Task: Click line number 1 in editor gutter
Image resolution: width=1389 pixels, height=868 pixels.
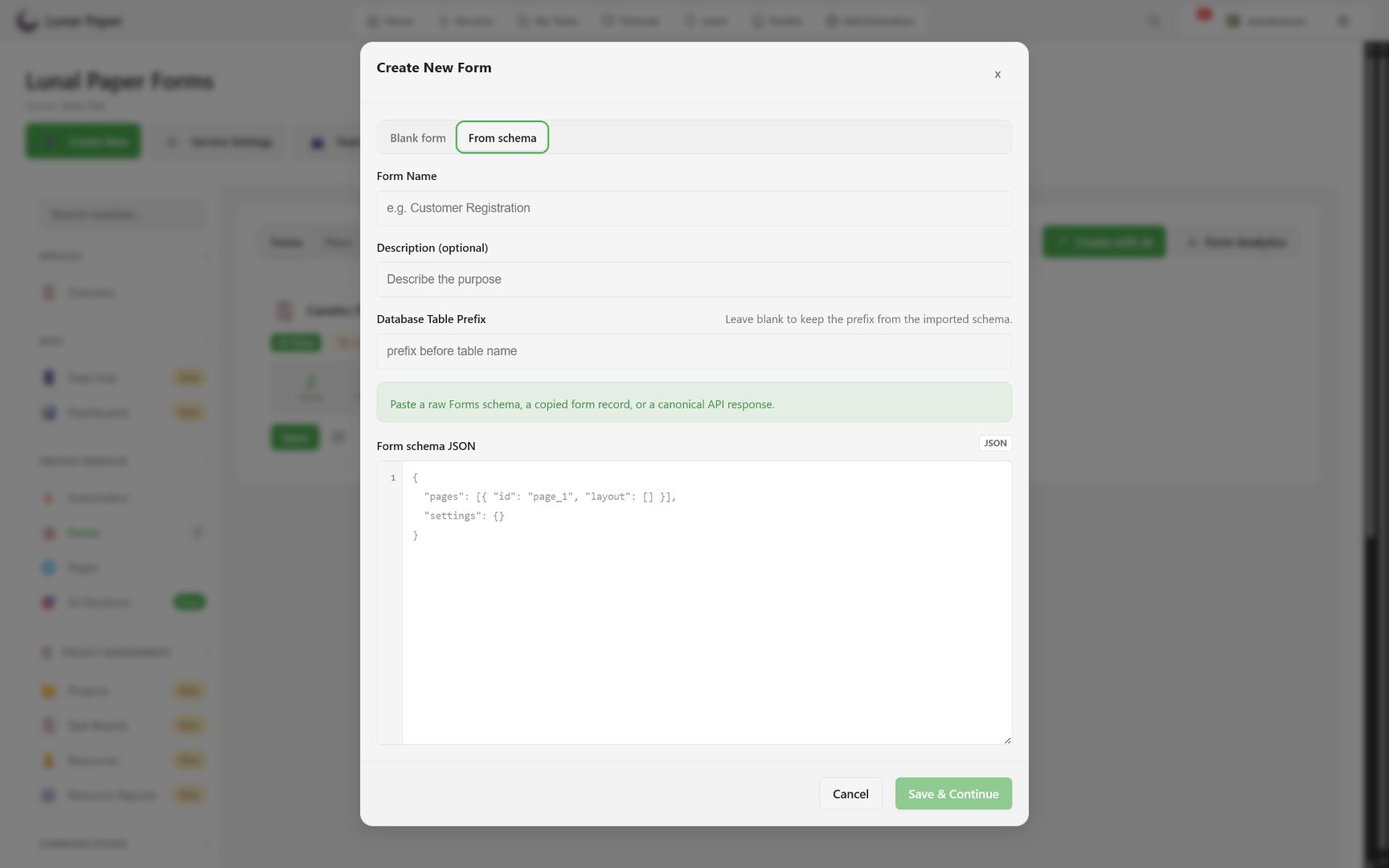Action: click(393, 477)
